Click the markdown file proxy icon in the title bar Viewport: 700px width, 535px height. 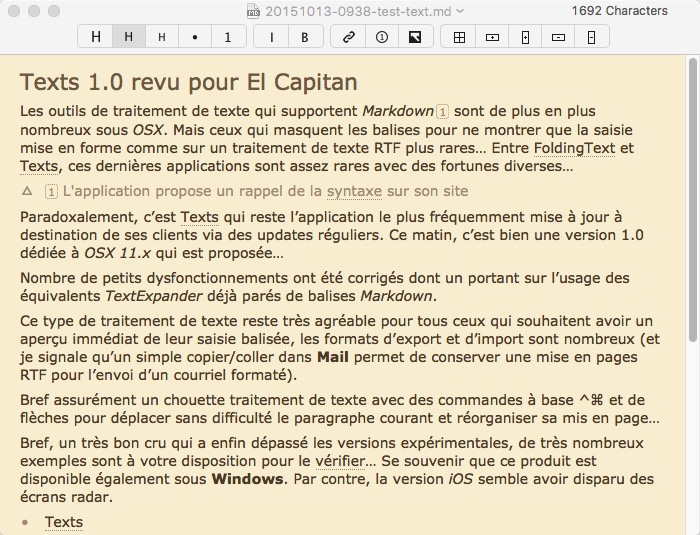[x=254, y=11]
